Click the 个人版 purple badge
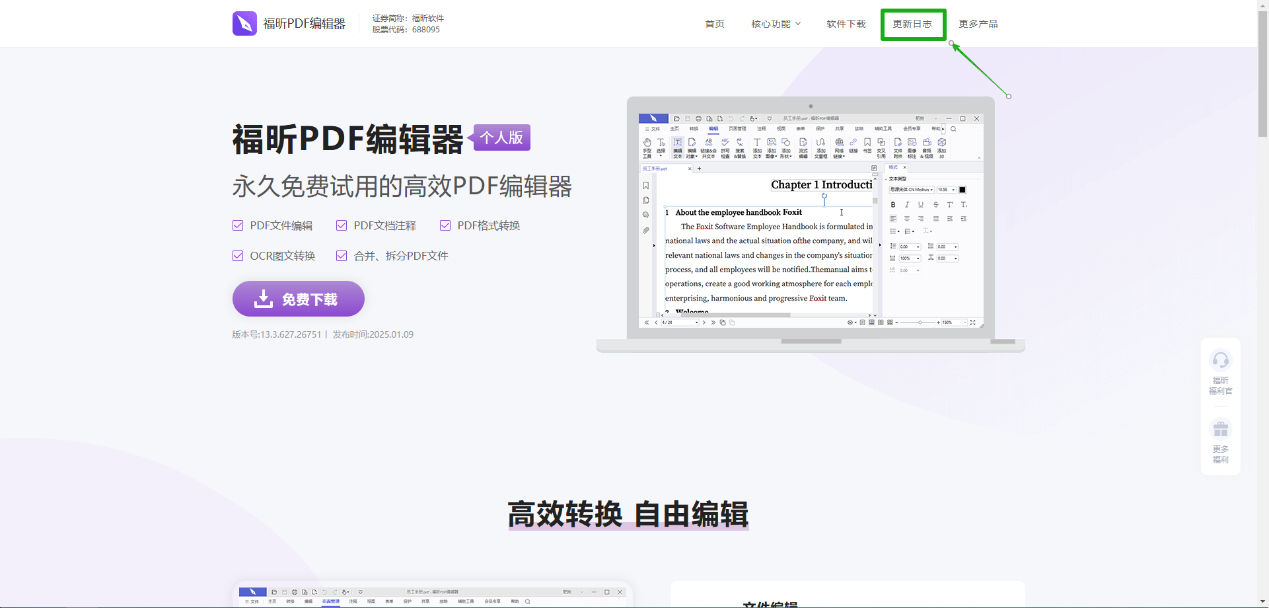1269x608 pixels. pos(501,138)
